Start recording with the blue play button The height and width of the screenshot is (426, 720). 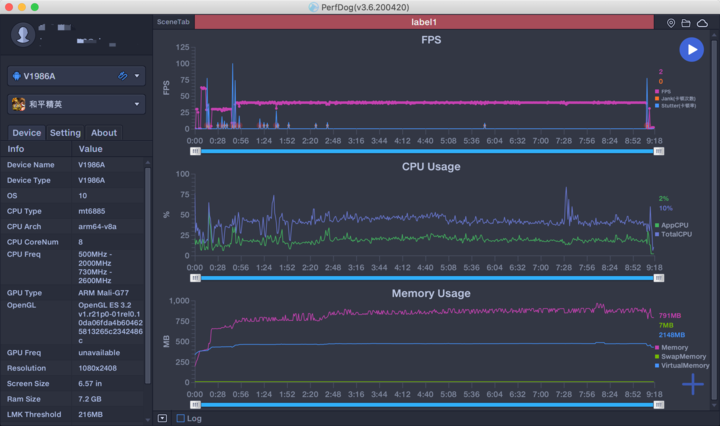pyautogui.click(x=691, y=49)
